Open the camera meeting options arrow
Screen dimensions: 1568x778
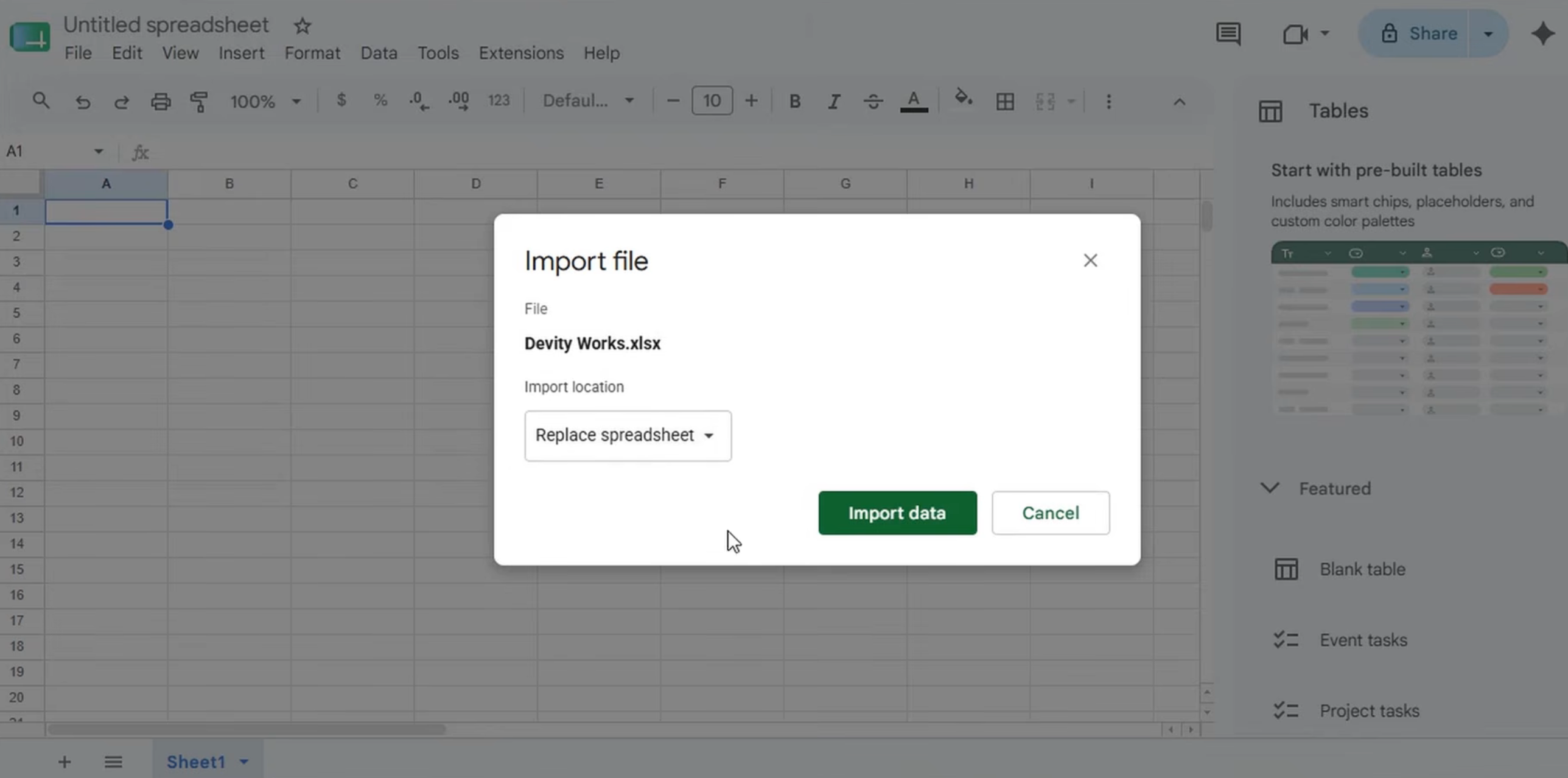(1325, 33)
